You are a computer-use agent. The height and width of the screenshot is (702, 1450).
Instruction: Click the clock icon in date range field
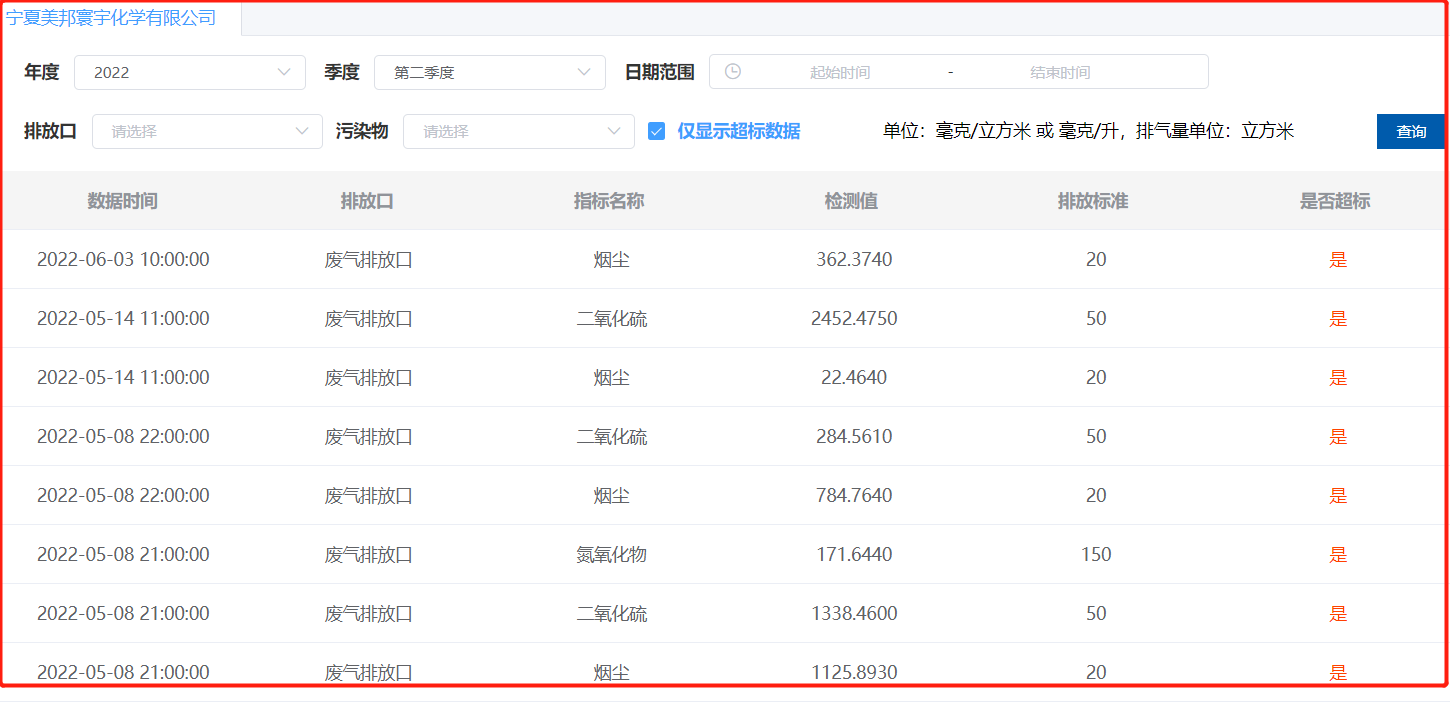pos(733,72)
